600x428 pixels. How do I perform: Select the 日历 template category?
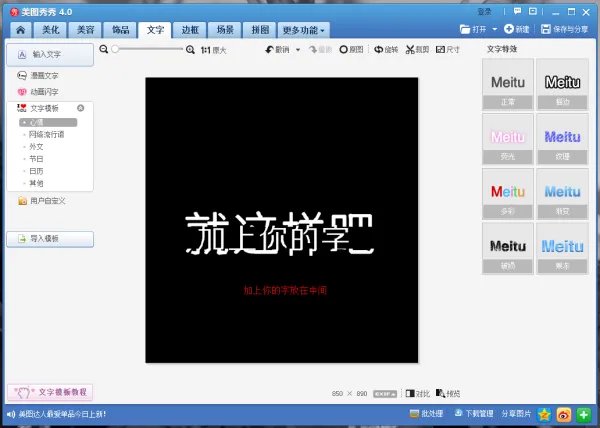coord(36,171)
